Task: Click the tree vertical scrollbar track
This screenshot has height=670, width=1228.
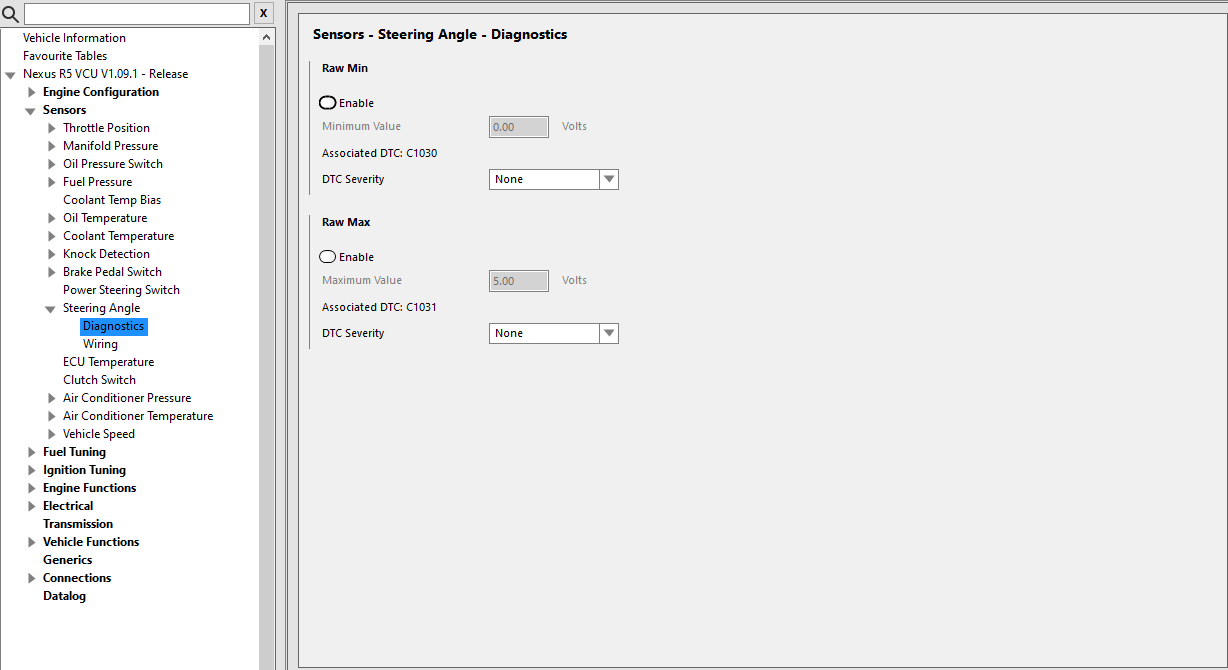Action: click(266, 358)
